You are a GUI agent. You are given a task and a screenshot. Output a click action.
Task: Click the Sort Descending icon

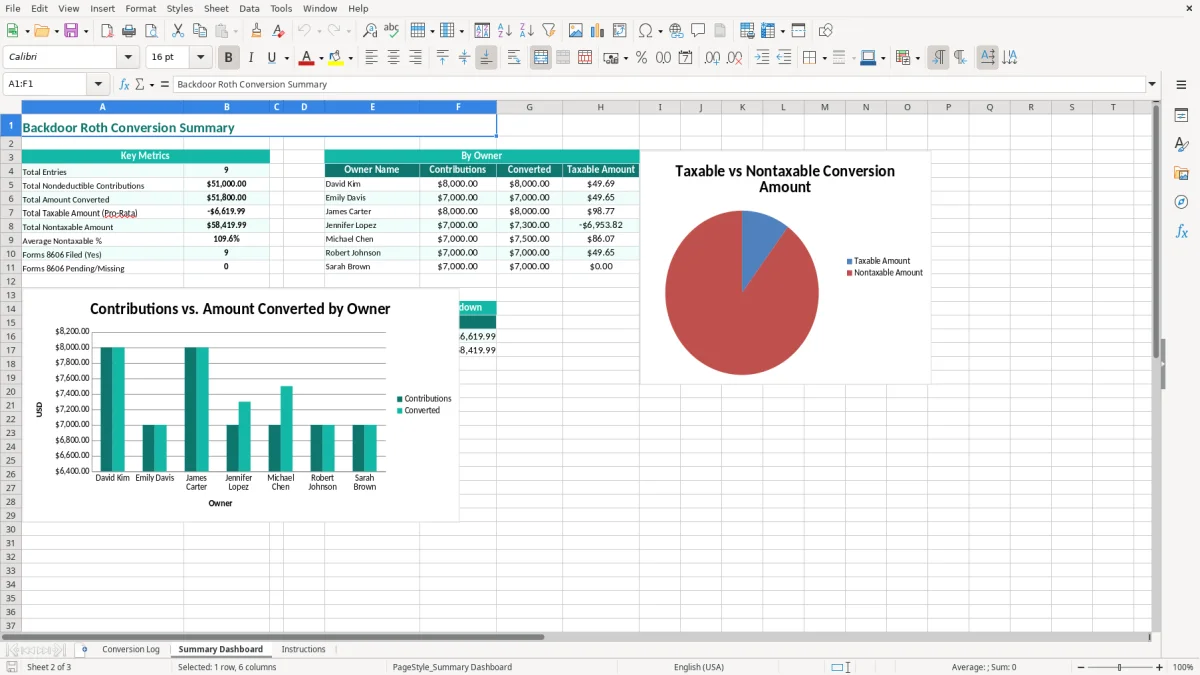coord(527,31)
